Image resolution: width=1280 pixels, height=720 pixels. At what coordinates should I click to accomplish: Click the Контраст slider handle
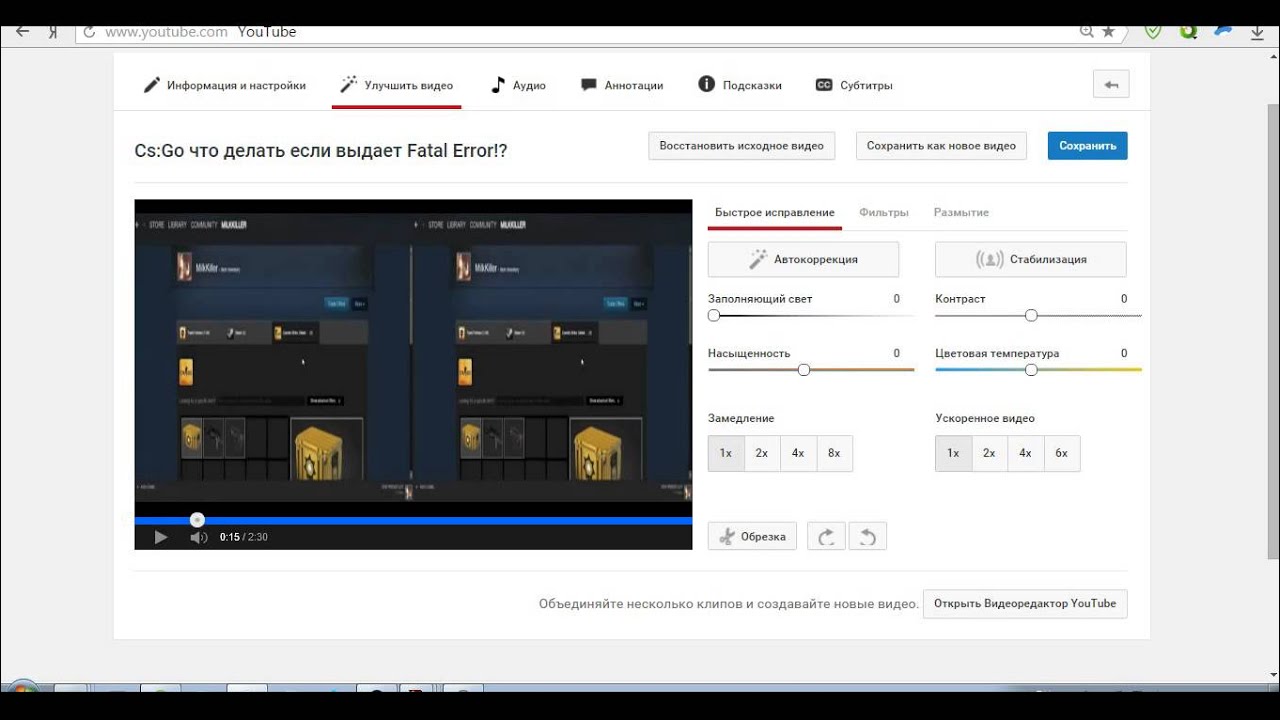(x=1031, y=315)
